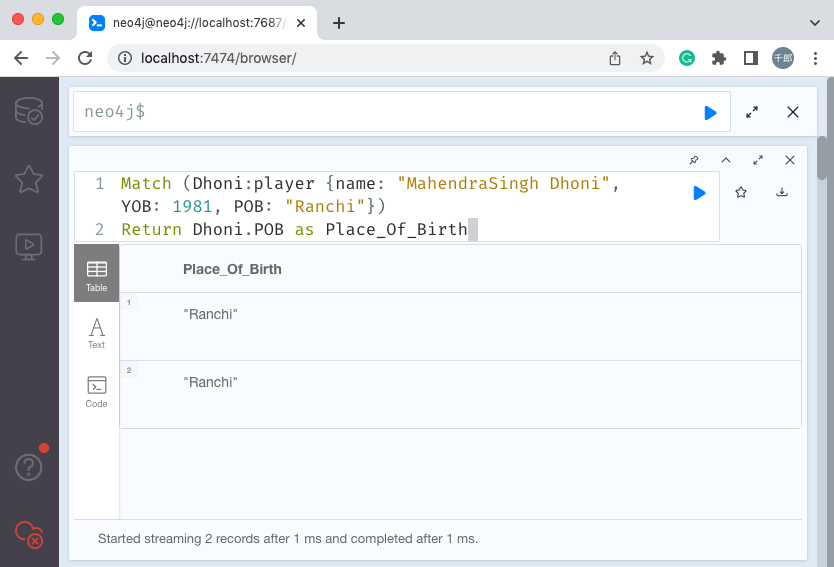Open the Chrome Extensions puzzle menu
Screen dimensions: 834x567
click(x=719, y=58)
